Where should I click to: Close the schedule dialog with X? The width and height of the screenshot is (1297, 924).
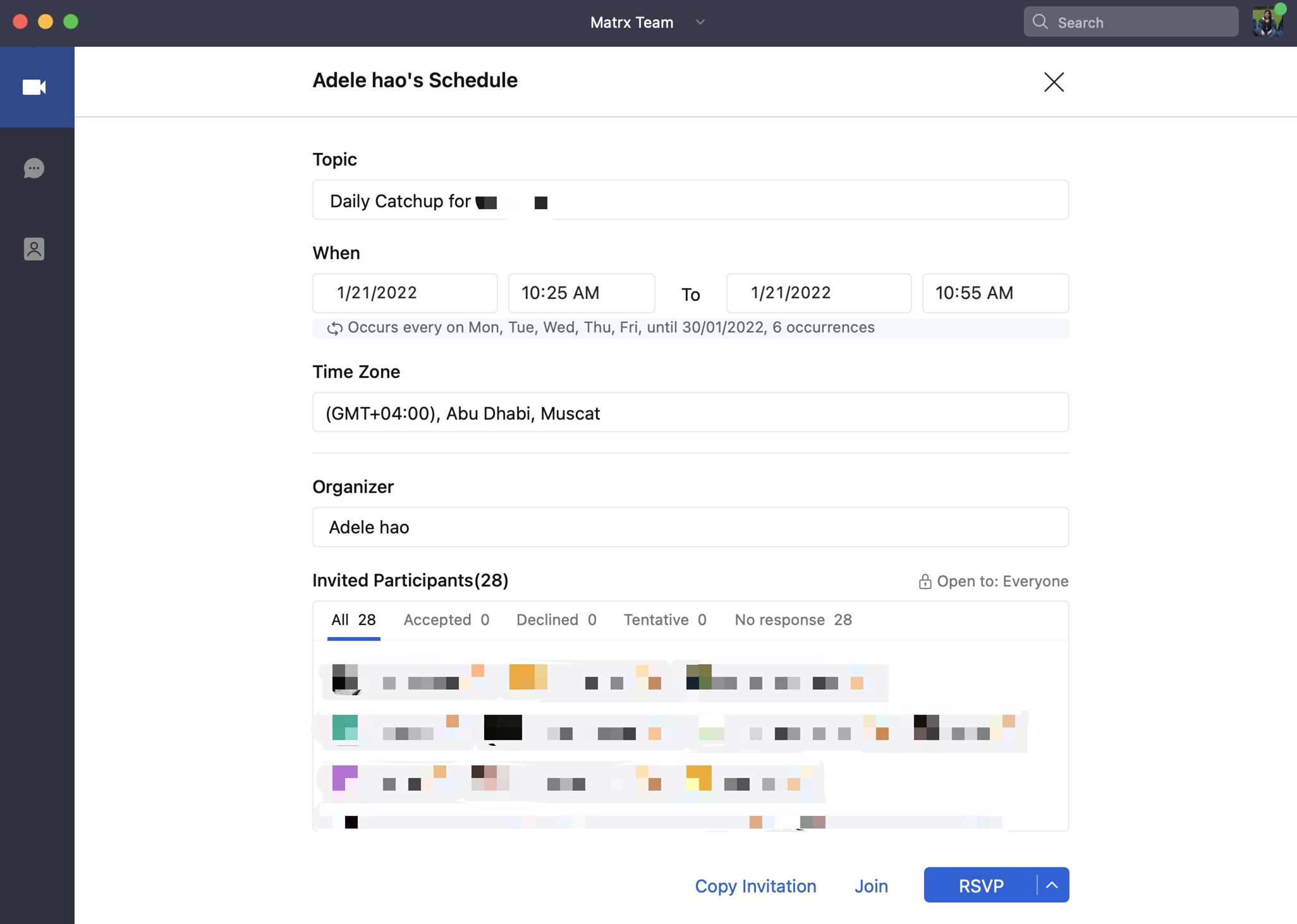point(1054,82)
